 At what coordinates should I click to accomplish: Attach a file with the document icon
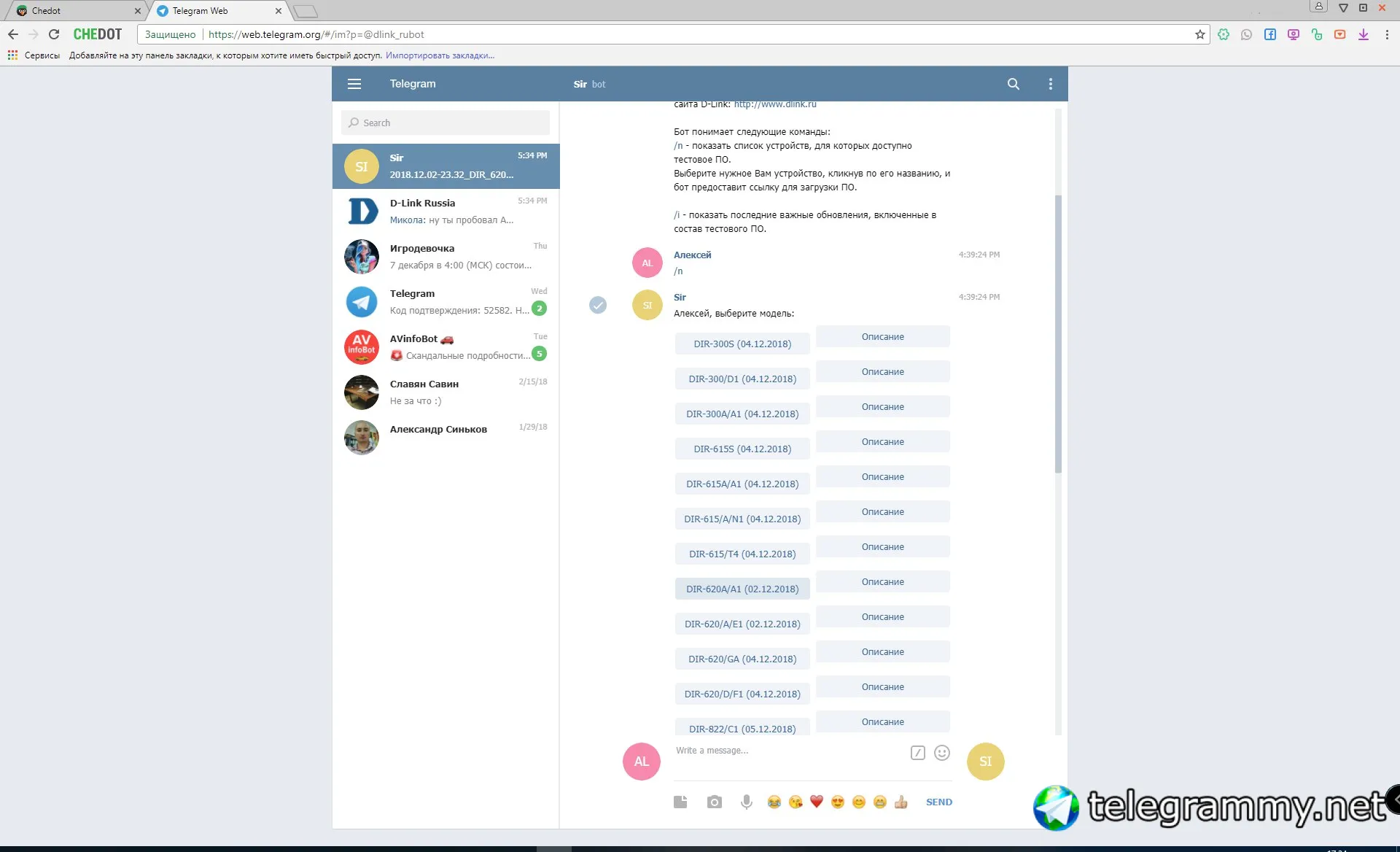(x=680, y=802)
